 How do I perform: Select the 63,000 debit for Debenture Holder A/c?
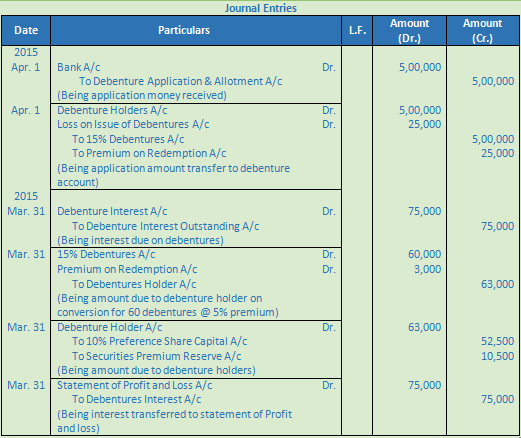[425, 327]
